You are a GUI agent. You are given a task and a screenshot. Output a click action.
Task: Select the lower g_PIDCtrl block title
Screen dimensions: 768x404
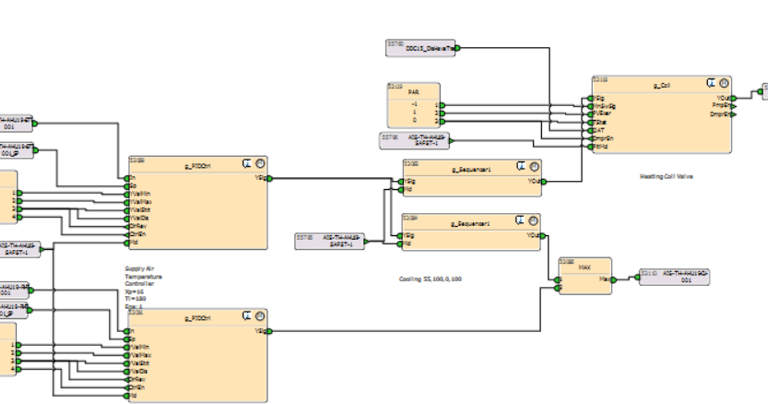(x=197, y=318)
